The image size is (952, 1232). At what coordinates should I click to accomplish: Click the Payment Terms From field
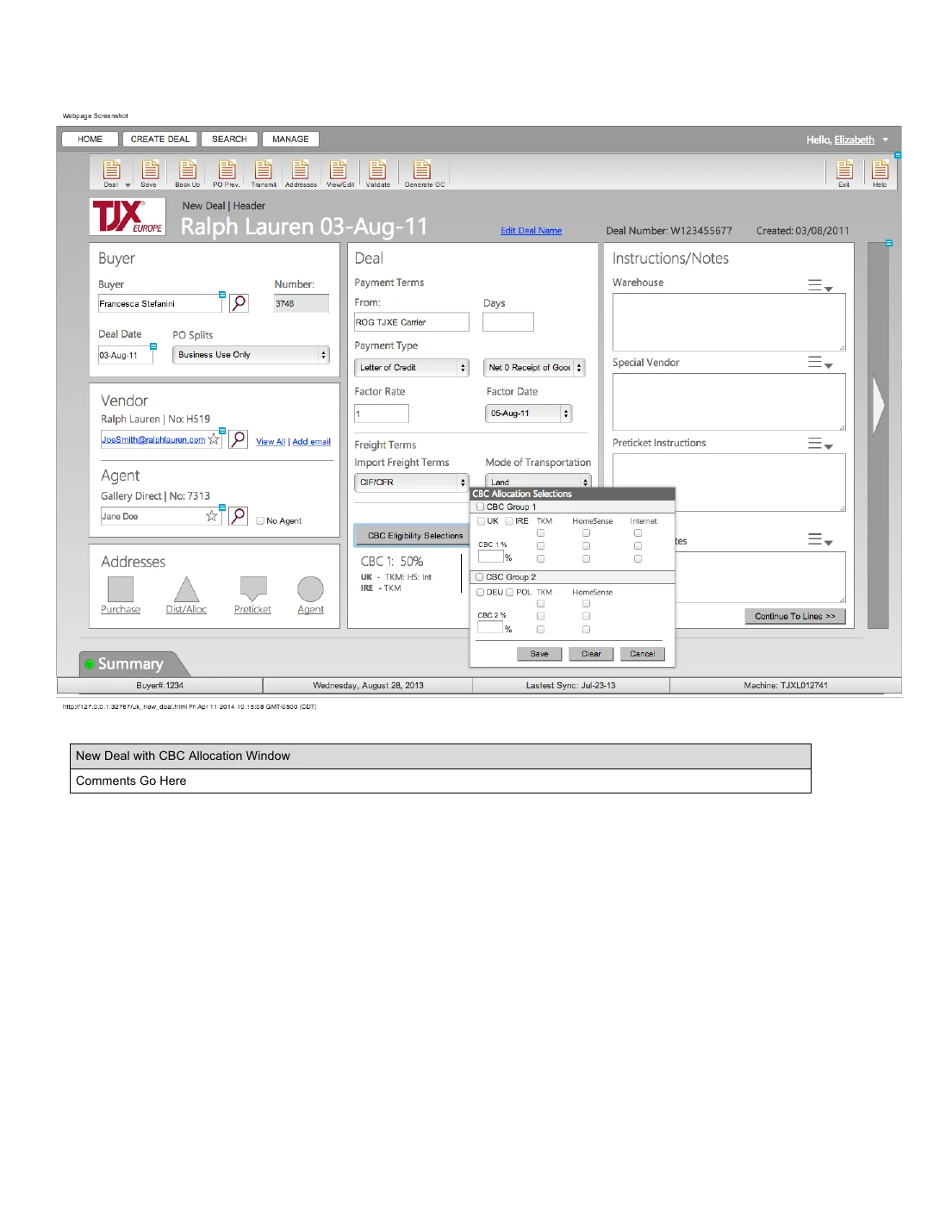412,322
